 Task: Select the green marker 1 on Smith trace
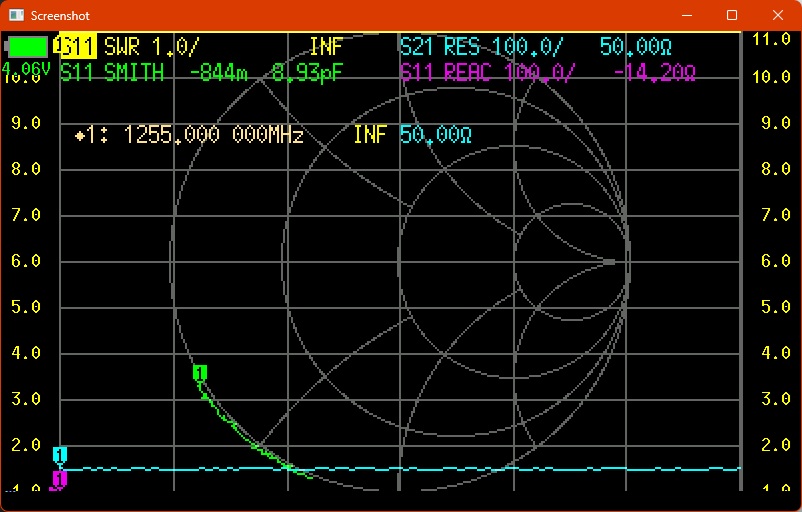[x=200, y=374]
